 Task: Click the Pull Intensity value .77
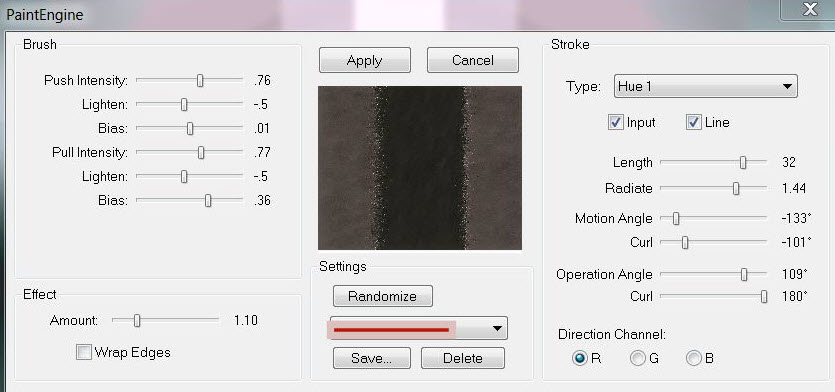pos(263,153)
